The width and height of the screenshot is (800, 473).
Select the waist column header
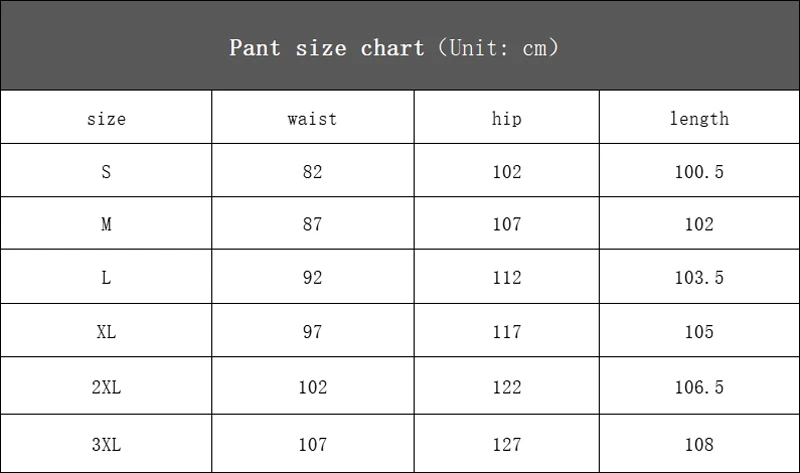[312, 119]
